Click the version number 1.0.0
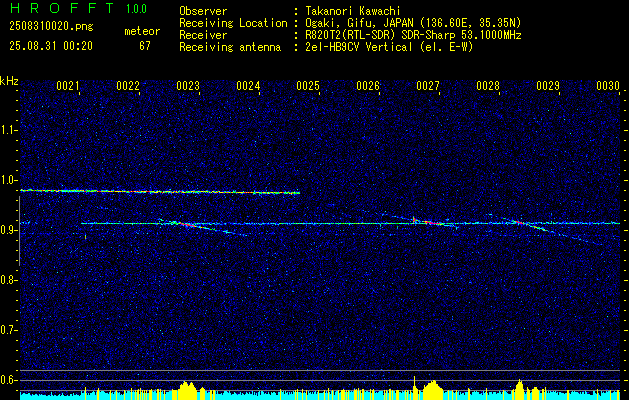This screenshot has width=629, height=400. point(136,8)
